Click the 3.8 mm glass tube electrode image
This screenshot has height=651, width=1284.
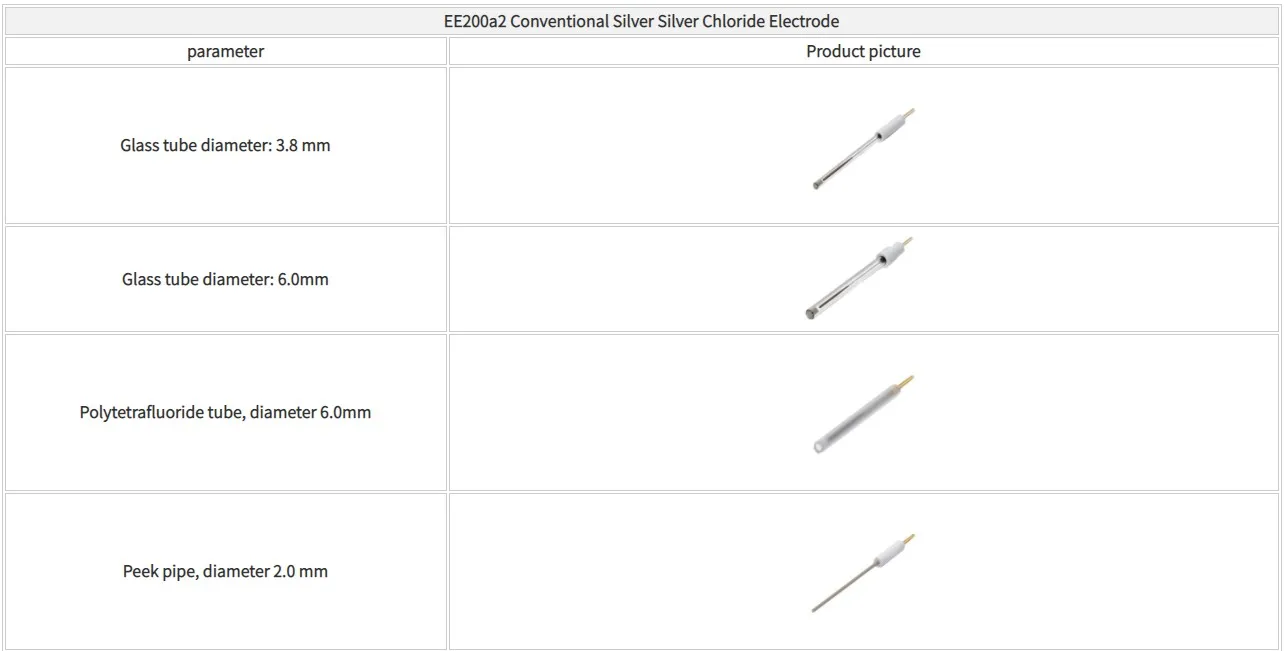pos(862,148)
